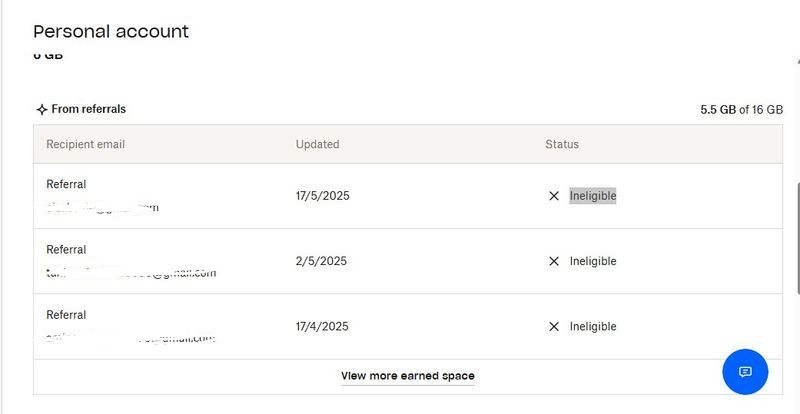Click the X icon in the 17/5/2025 row
This screenshot has width=800, height=414.
tap(554, 196)
